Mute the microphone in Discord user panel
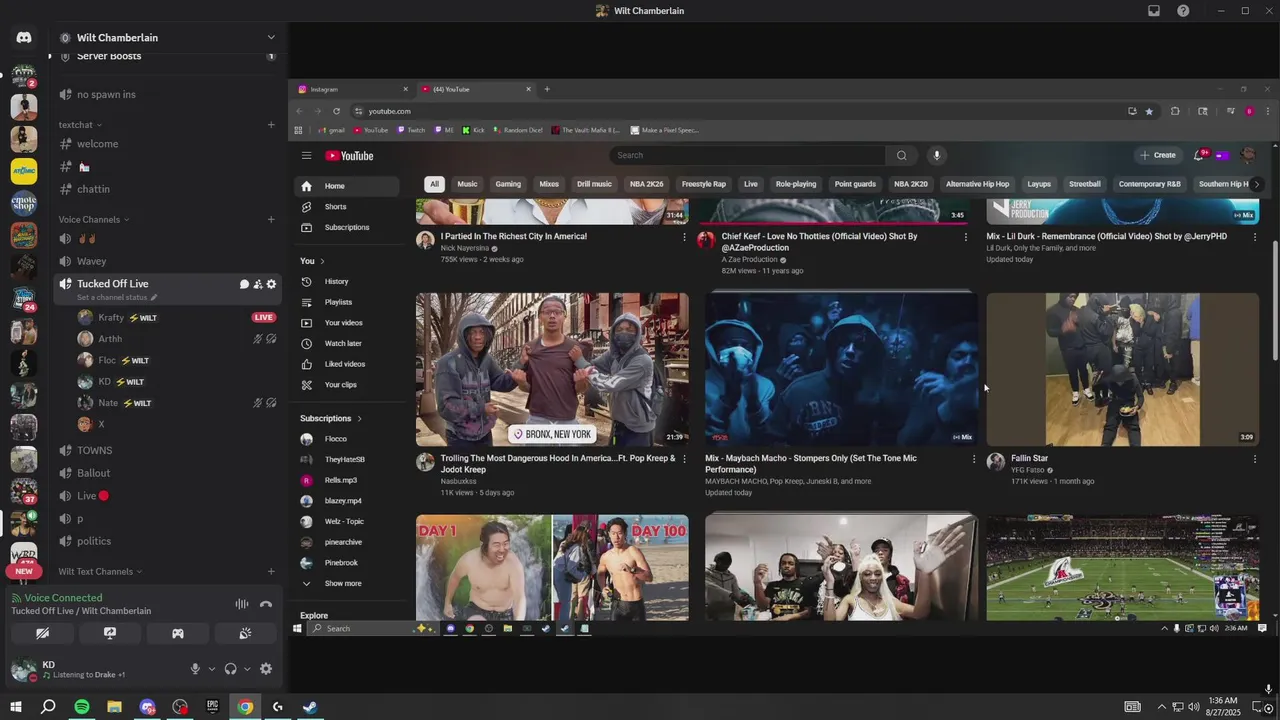 pyautogui.click(x=195, y=669)
